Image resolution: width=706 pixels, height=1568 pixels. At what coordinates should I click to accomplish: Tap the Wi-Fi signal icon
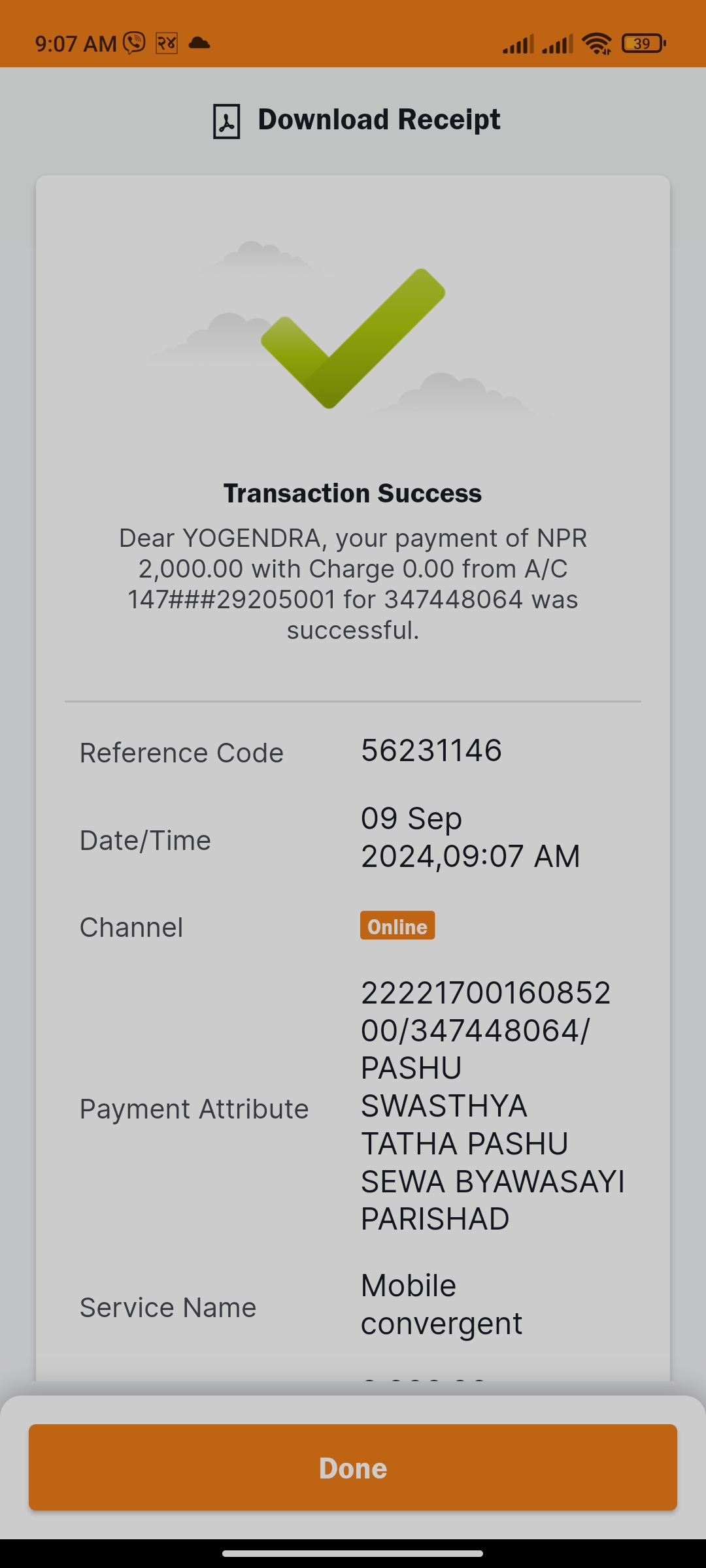click(597, 44)
